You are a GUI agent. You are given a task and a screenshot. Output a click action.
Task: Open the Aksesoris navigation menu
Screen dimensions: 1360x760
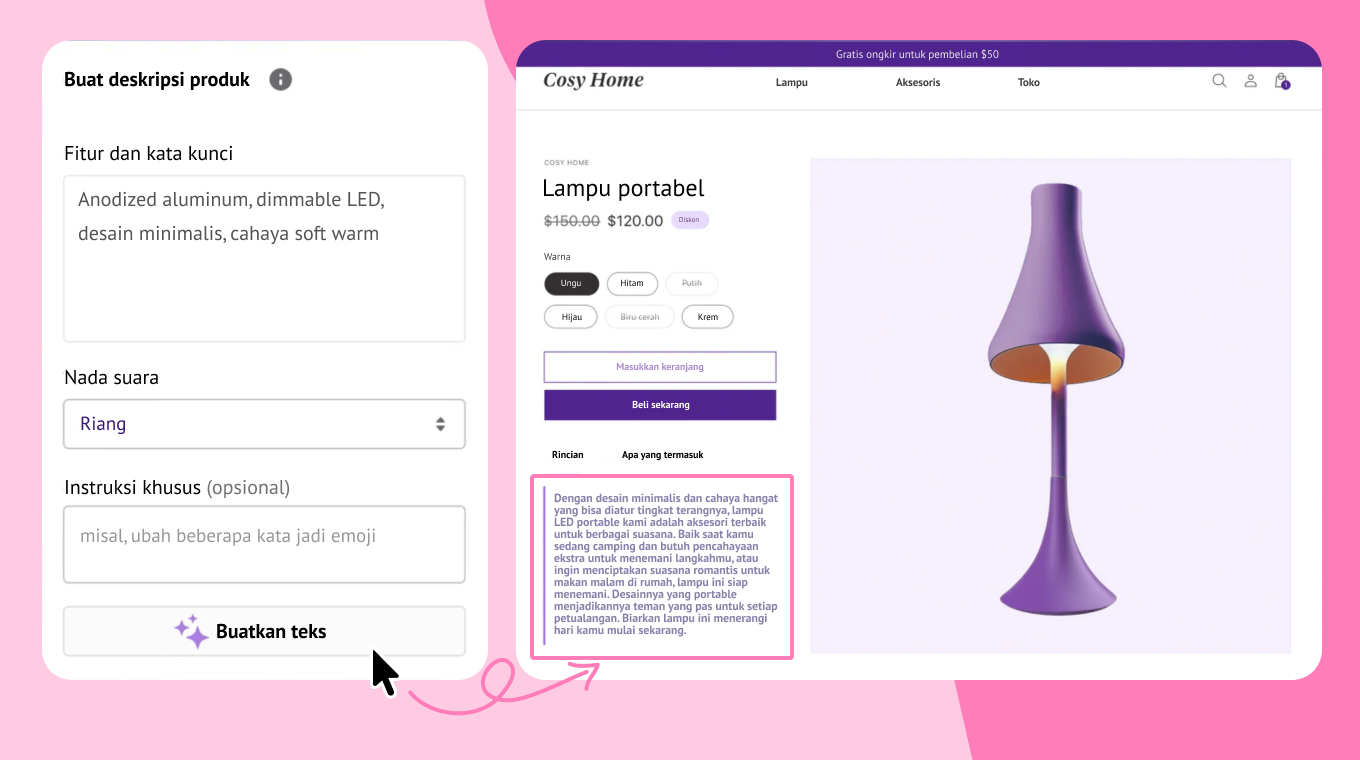[918, 82]
